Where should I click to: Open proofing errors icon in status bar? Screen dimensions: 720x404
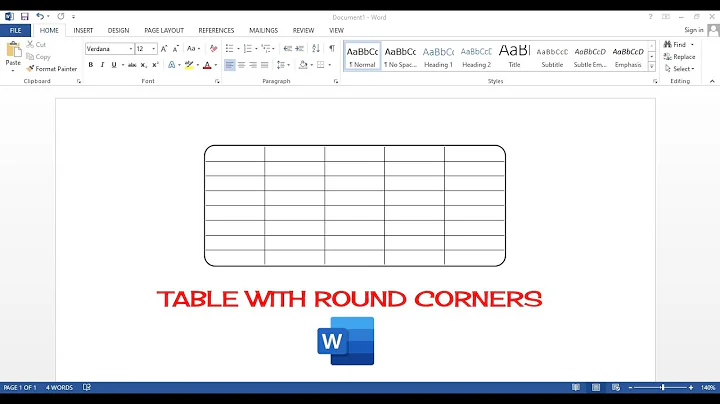(87, 387)
